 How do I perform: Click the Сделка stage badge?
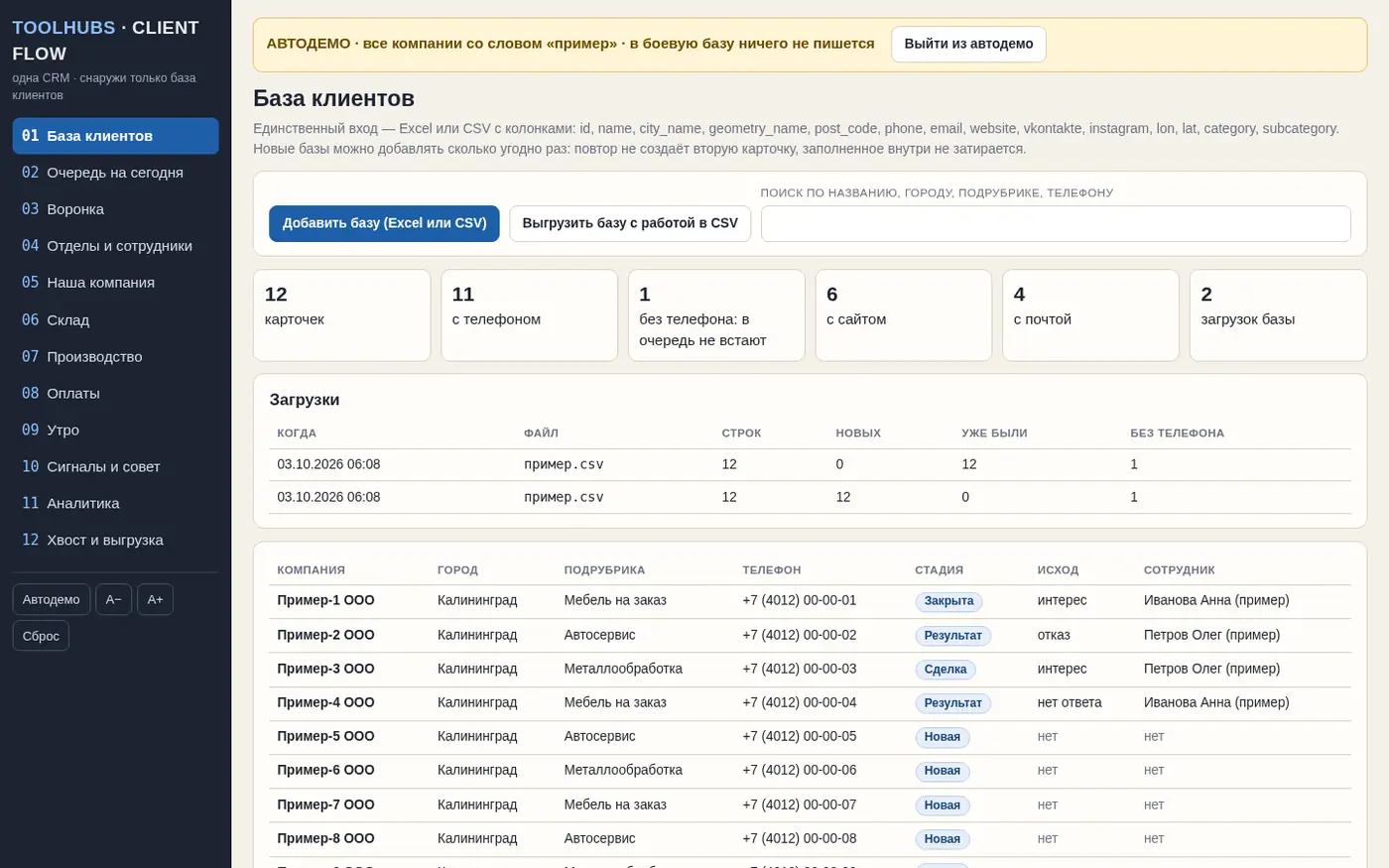point(946,670)
